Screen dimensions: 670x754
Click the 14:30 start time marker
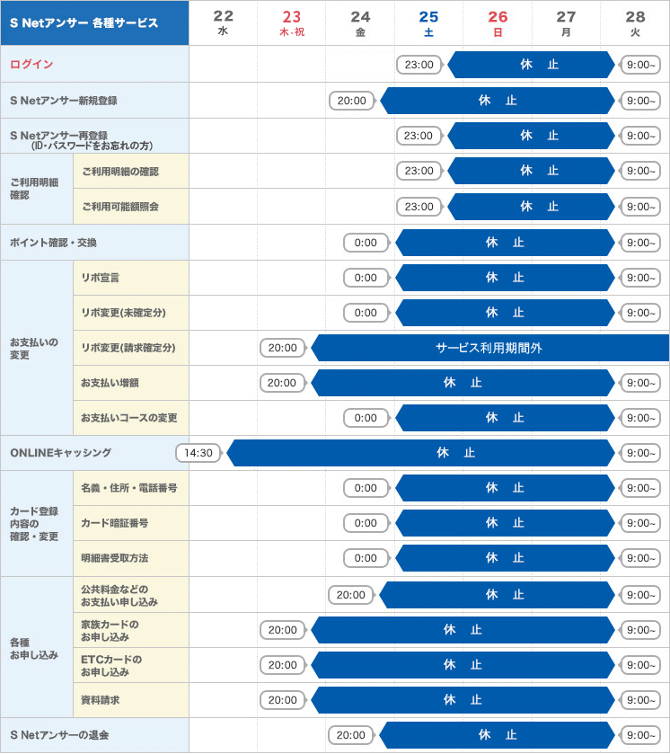(199, 452)
